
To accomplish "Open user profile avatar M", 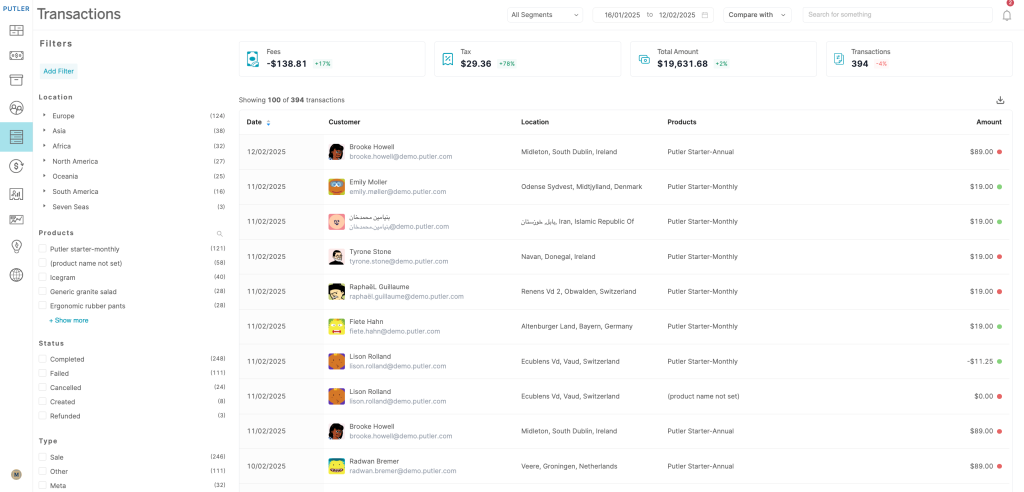I will click(16, 474).
